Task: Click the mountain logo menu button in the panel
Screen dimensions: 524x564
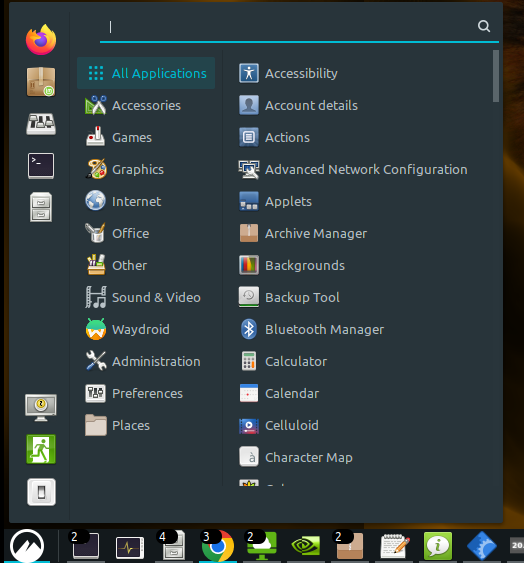Action: (27, 546)
